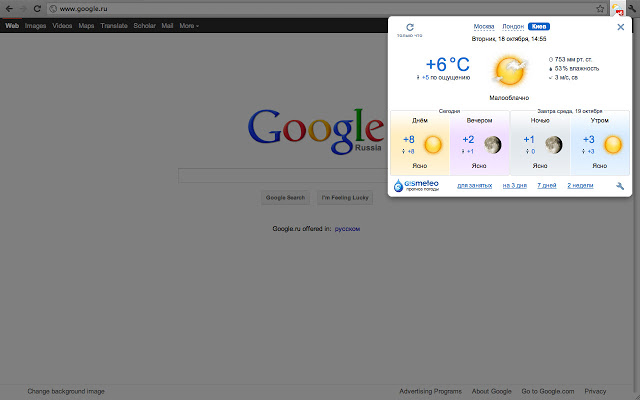Open Advertising Programs footer link
The image size is (640, 400).
click(x=431, y=391)
